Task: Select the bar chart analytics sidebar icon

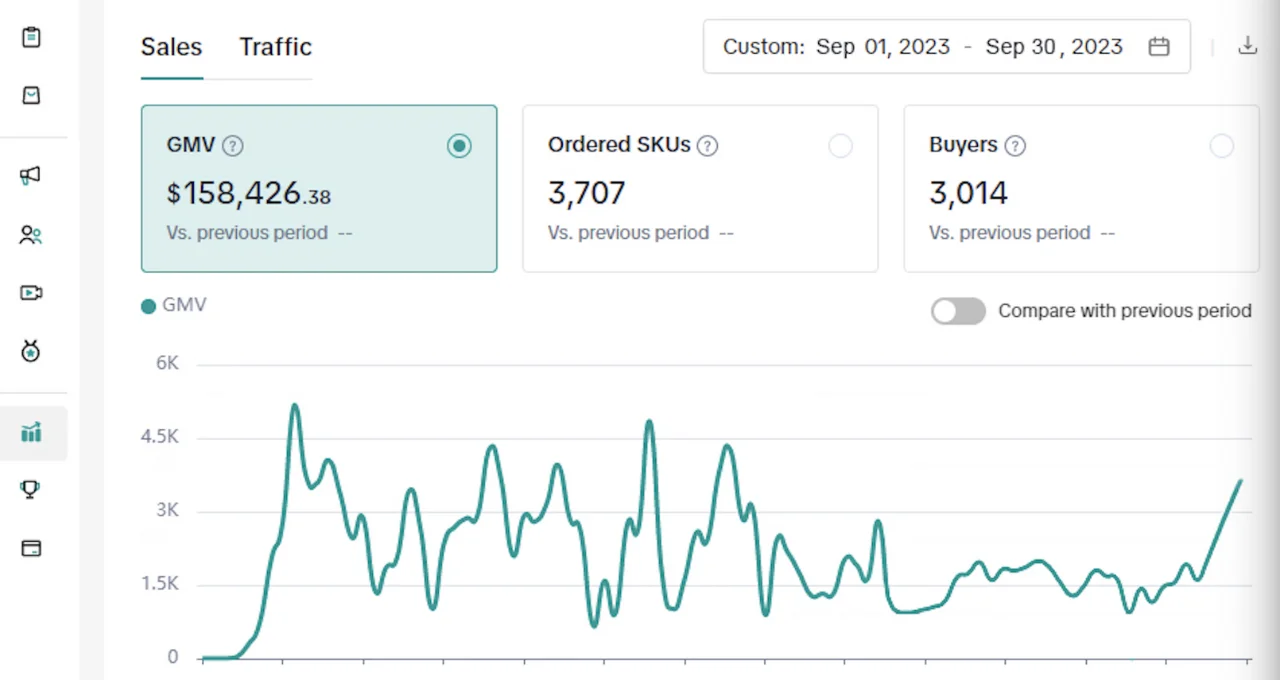Action: coord(31,433)
